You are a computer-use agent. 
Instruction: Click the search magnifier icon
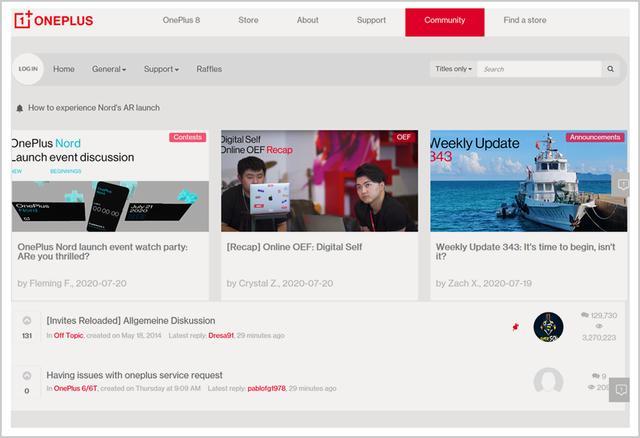click(x=610, y=69)
